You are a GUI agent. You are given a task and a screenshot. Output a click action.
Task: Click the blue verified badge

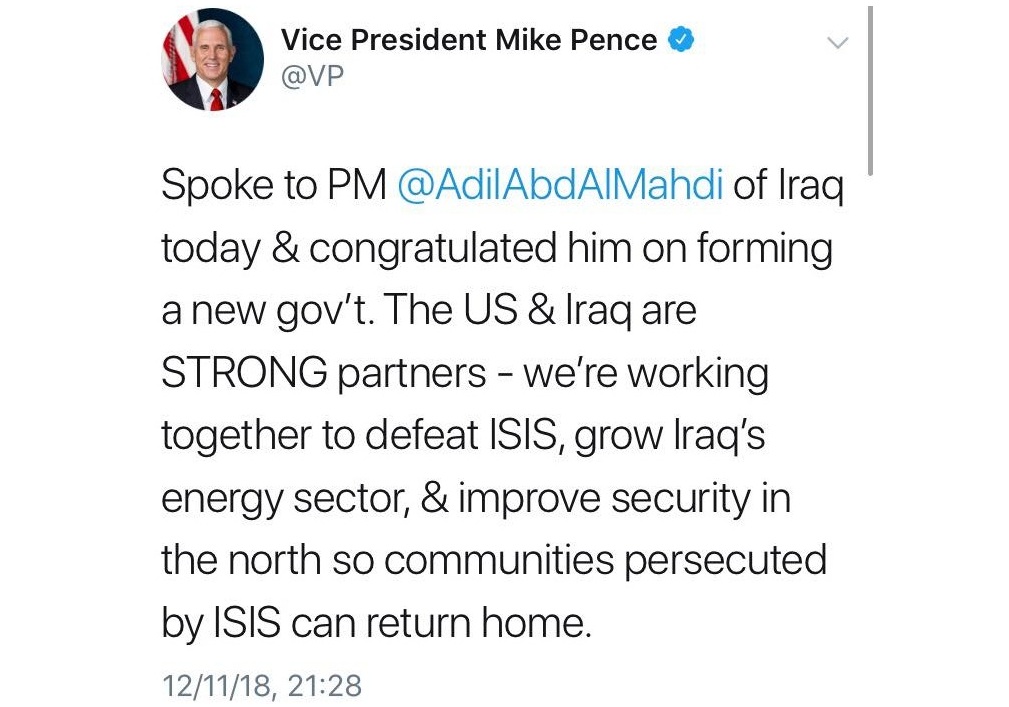click(681, 41)
